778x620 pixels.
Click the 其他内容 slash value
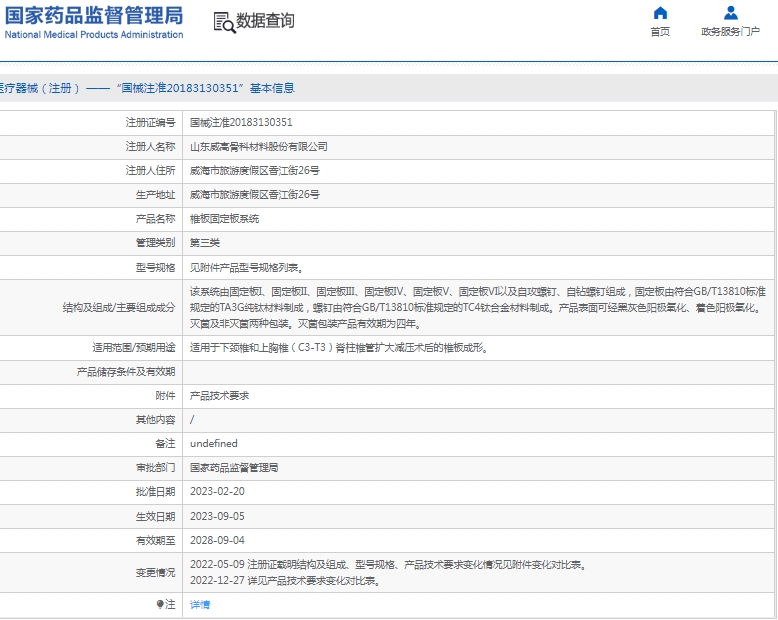(192, 420)
